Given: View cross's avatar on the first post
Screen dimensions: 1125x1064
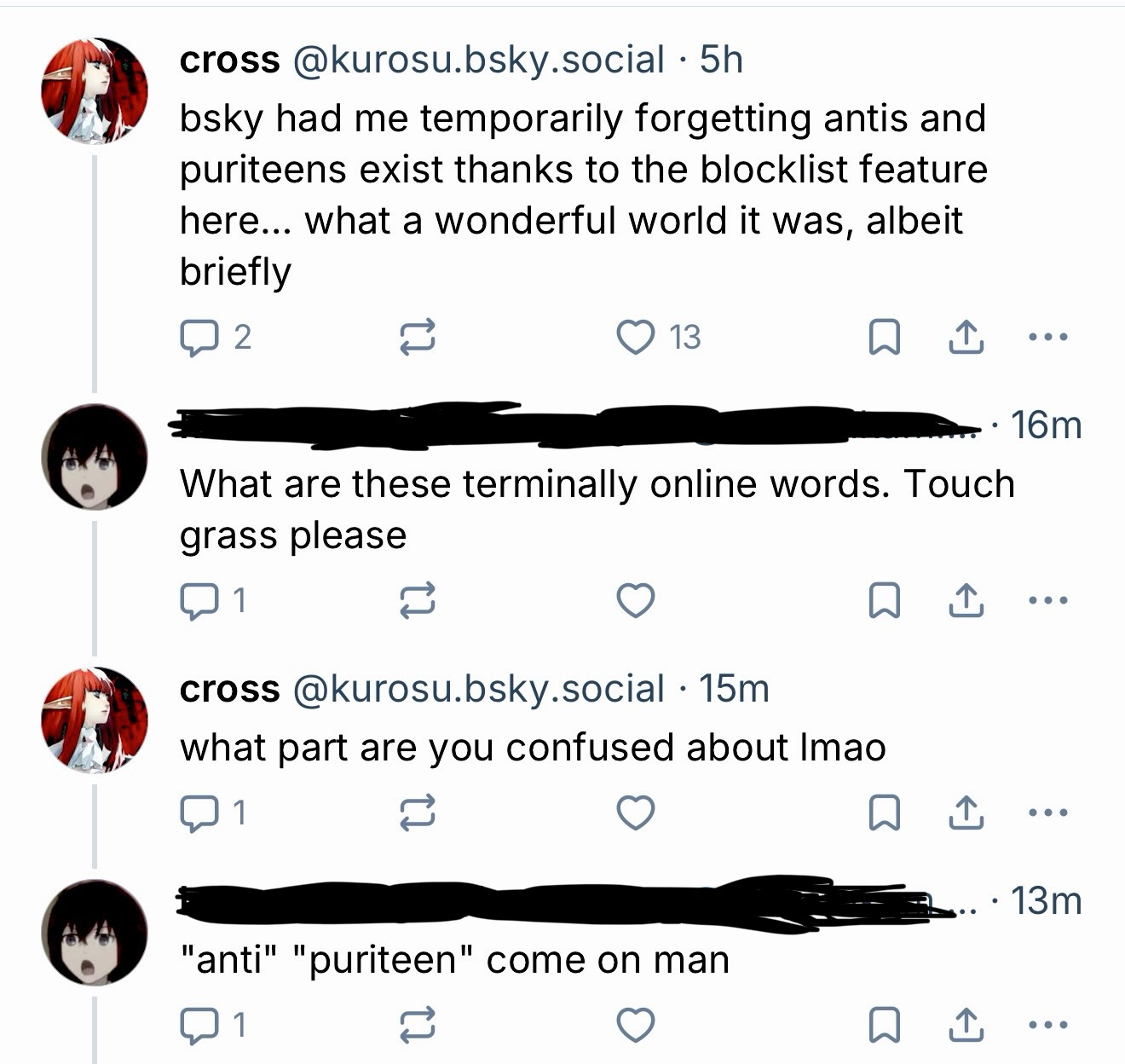Looking at the screenshot, I should point(95,90).
